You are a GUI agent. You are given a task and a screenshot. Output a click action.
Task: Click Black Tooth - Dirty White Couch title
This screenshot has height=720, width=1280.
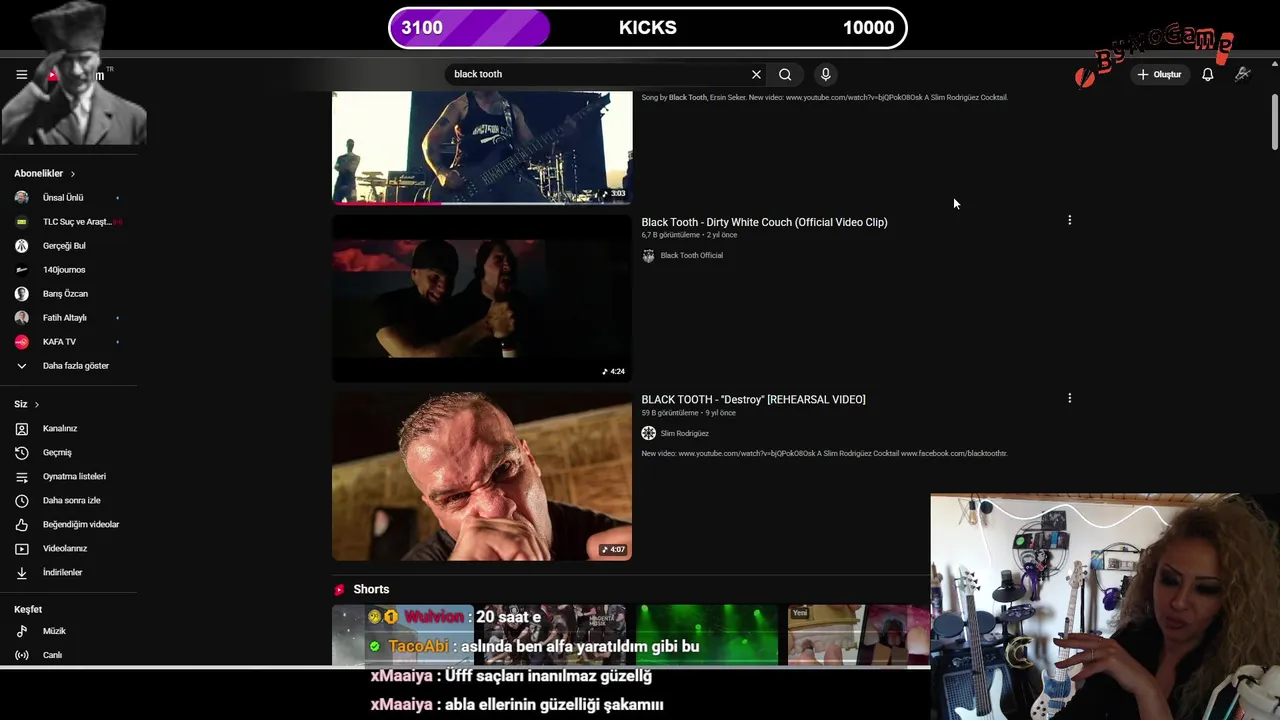click(x=764, y=222)
